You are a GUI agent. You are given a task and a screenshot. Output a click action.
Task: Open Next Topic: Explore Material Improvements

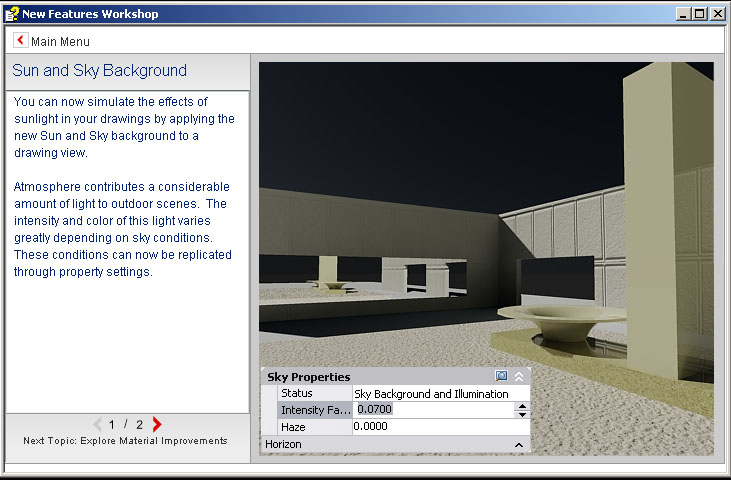[125, 441]
